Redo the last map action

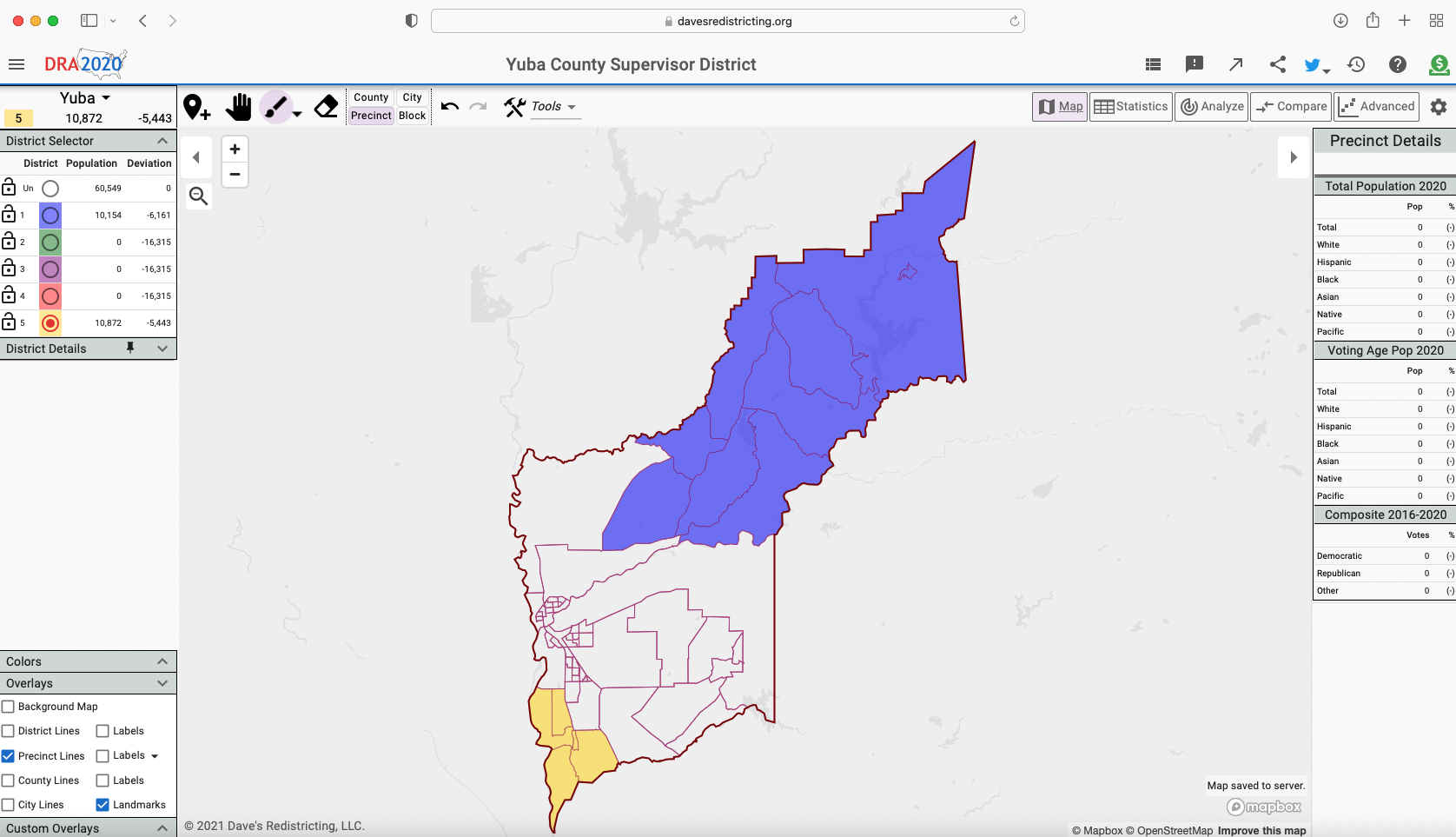(x=478, y=106)
